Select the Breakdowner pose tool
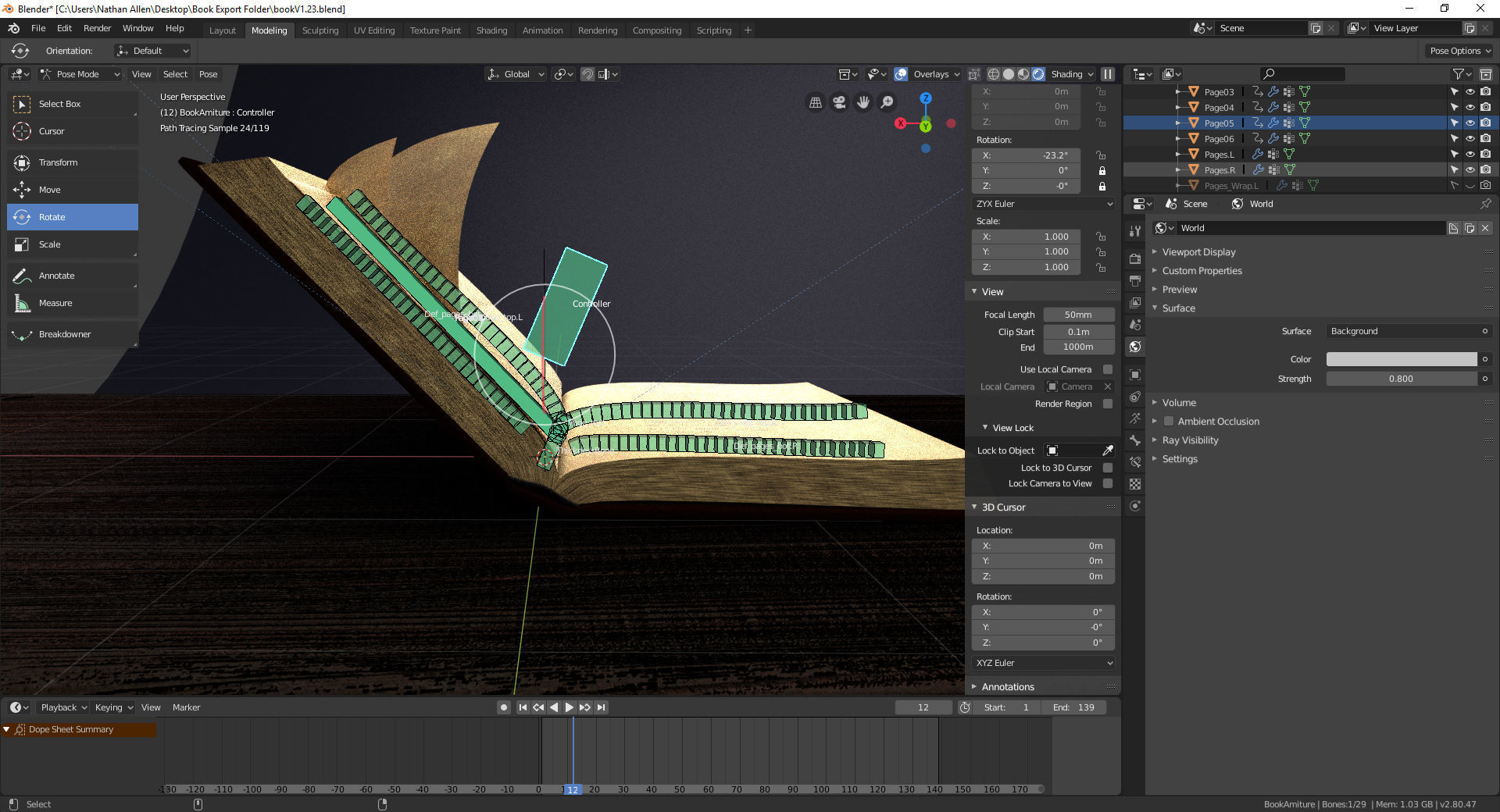 [x=73, y=334]
